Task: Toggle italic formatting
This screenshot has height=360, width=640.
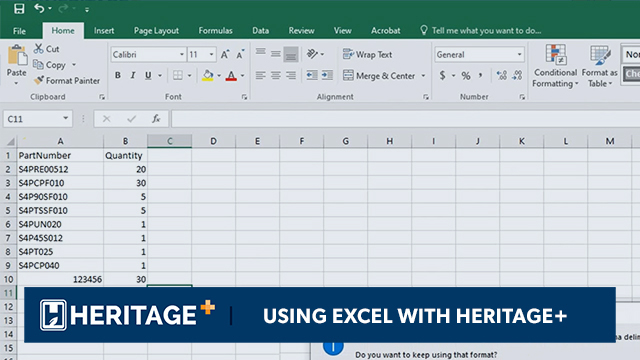Action: 133,76
